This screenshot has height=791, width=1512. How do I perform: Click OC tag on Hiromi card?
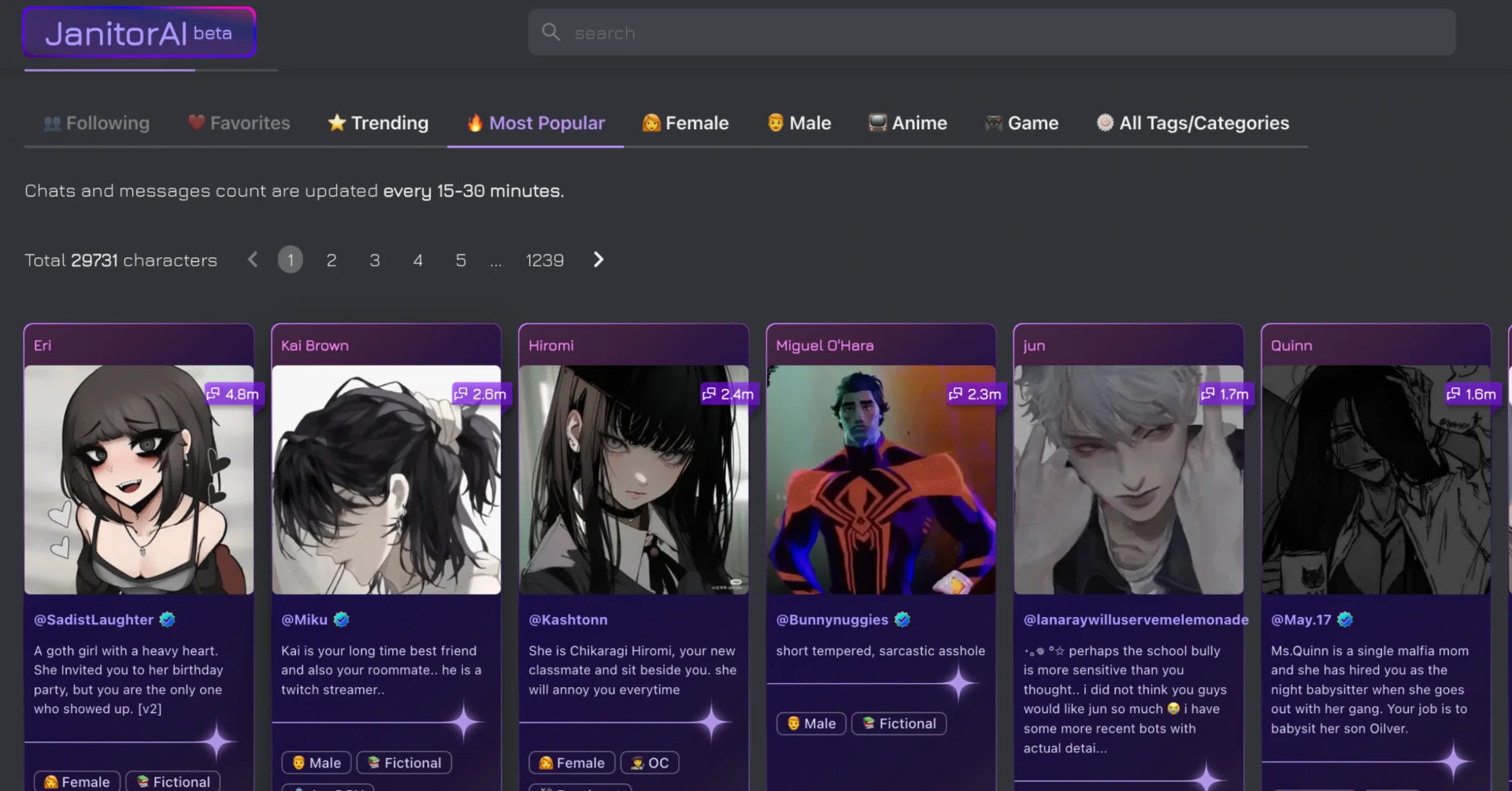point(650,763)
